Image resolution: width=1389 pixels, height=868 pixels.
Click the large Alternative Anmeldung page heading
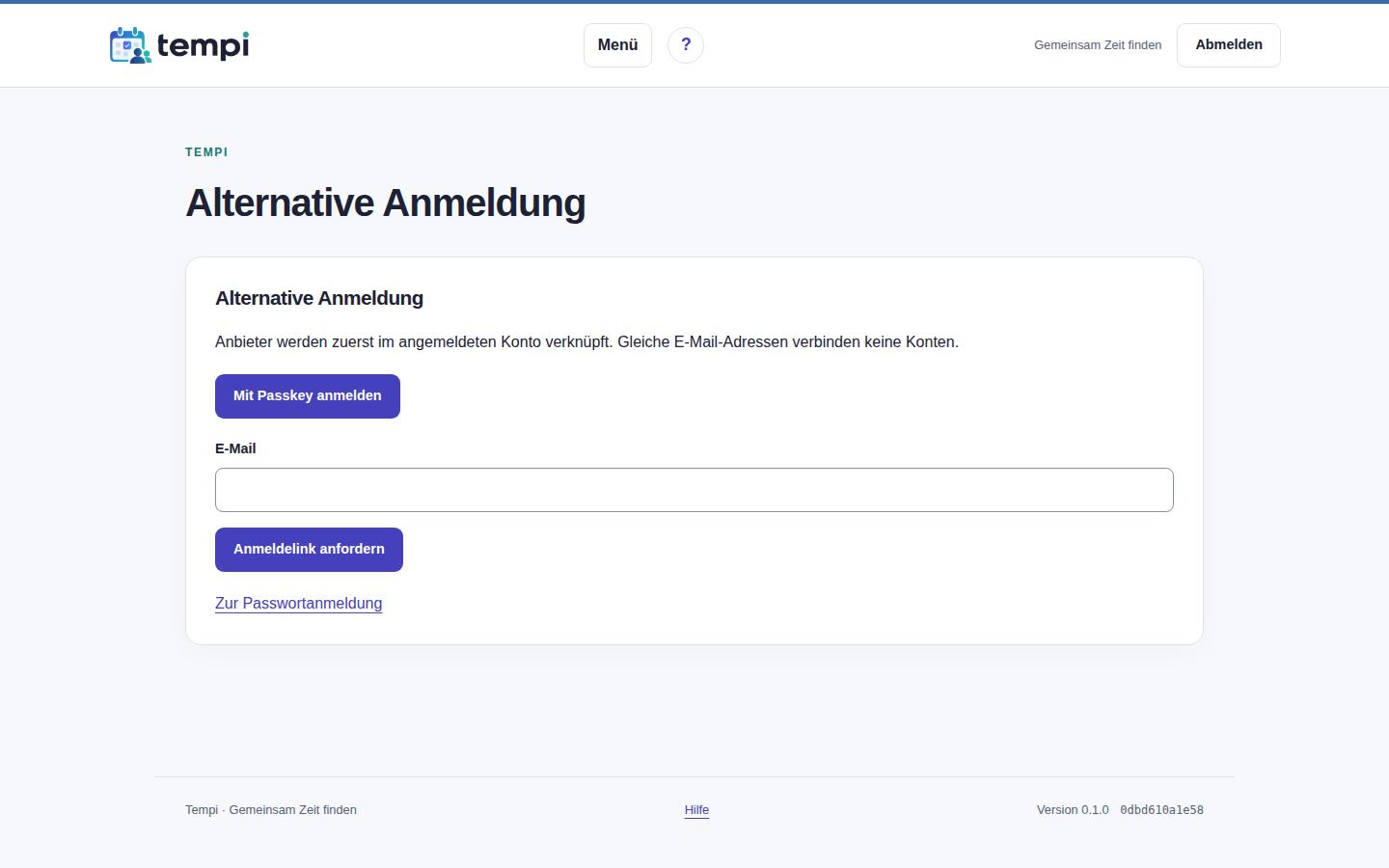tap(386, 203)
